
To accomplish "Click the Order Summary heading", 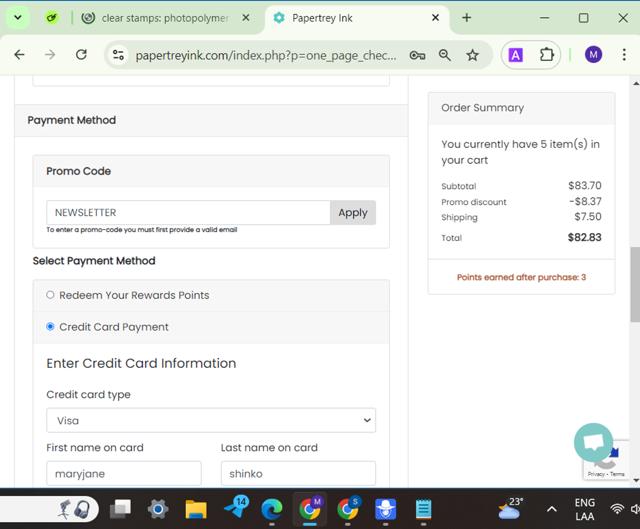I will [482, 108].
